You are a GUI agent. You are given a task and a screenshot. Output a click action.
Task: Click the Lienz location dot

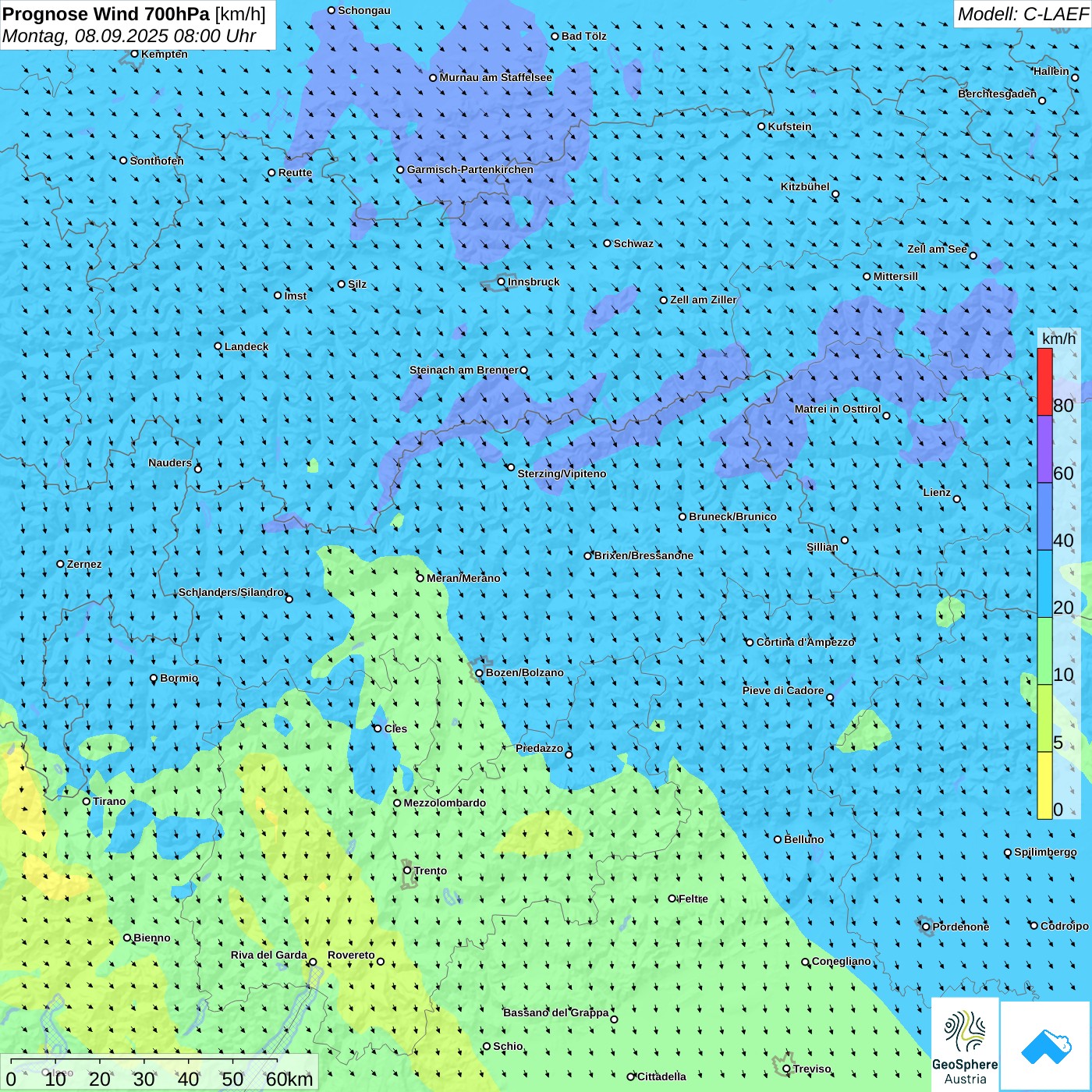[957, 499]
